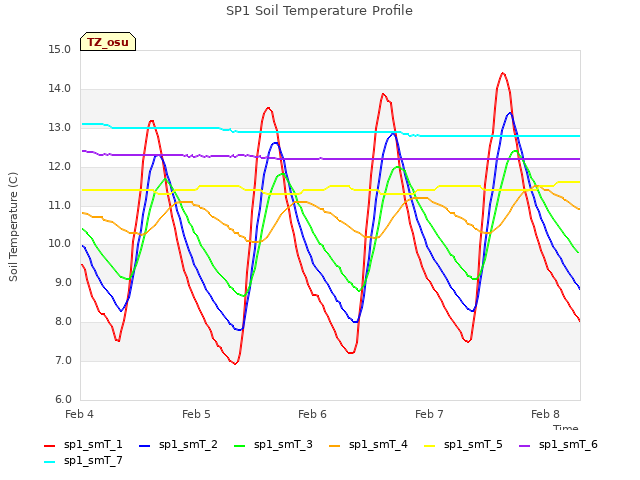This screenshot has width=640, height=480.
Task: Click the 13.0 y-axis tick label
Action: point(60,128)
